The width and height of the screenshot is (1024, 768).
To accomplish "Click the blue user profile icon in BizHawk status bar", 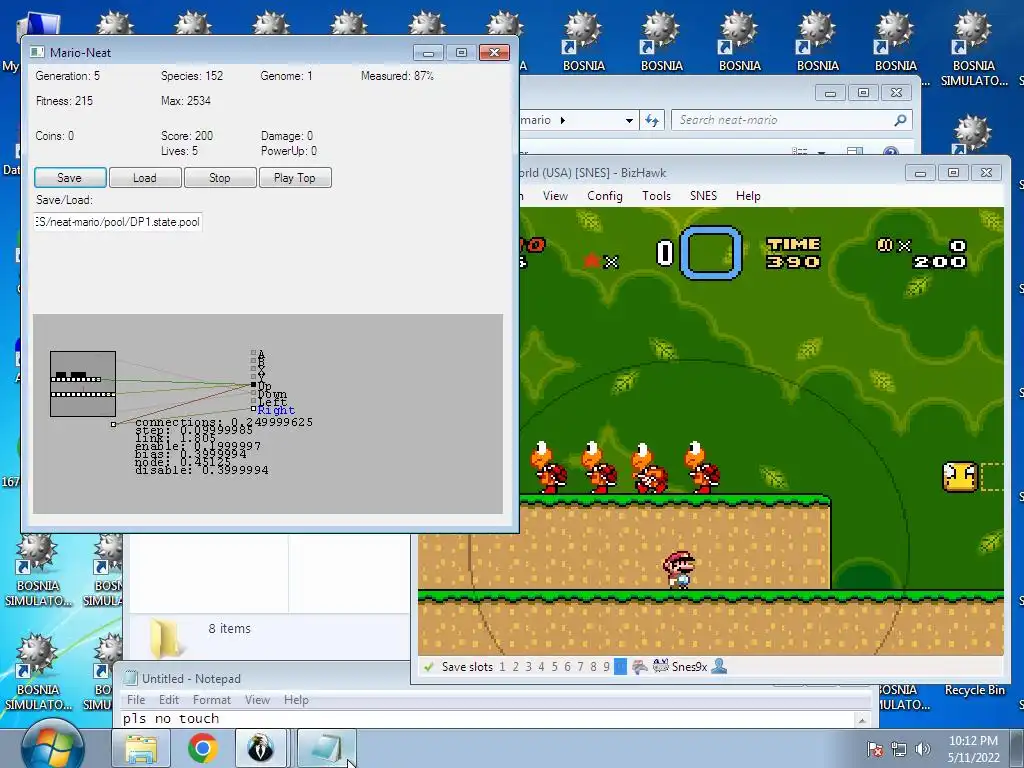I will 719,667.
